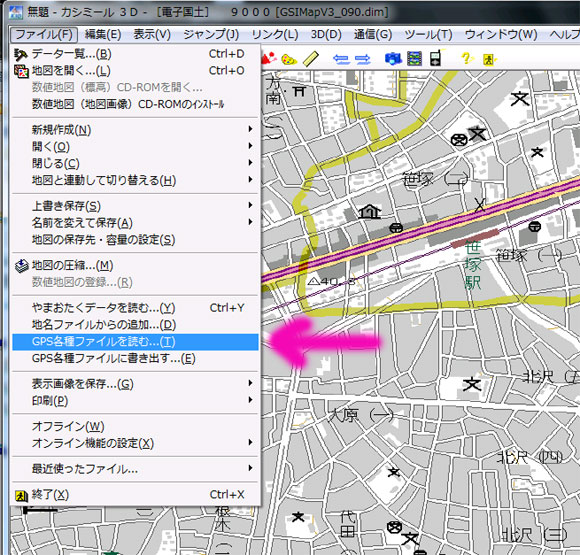Choose 地名ファイルからの追加...(D)
This screenshot has height=555, width=580.
pos(135,325)
